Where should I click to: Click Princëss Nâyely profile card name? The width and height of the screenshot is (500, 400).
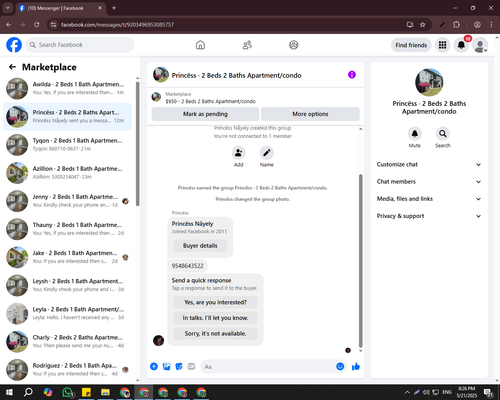point(192,224)
